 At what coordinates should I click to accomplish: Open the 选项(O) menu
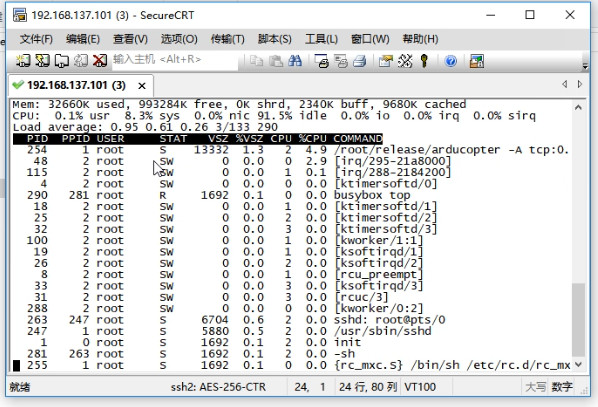point(179,39)
